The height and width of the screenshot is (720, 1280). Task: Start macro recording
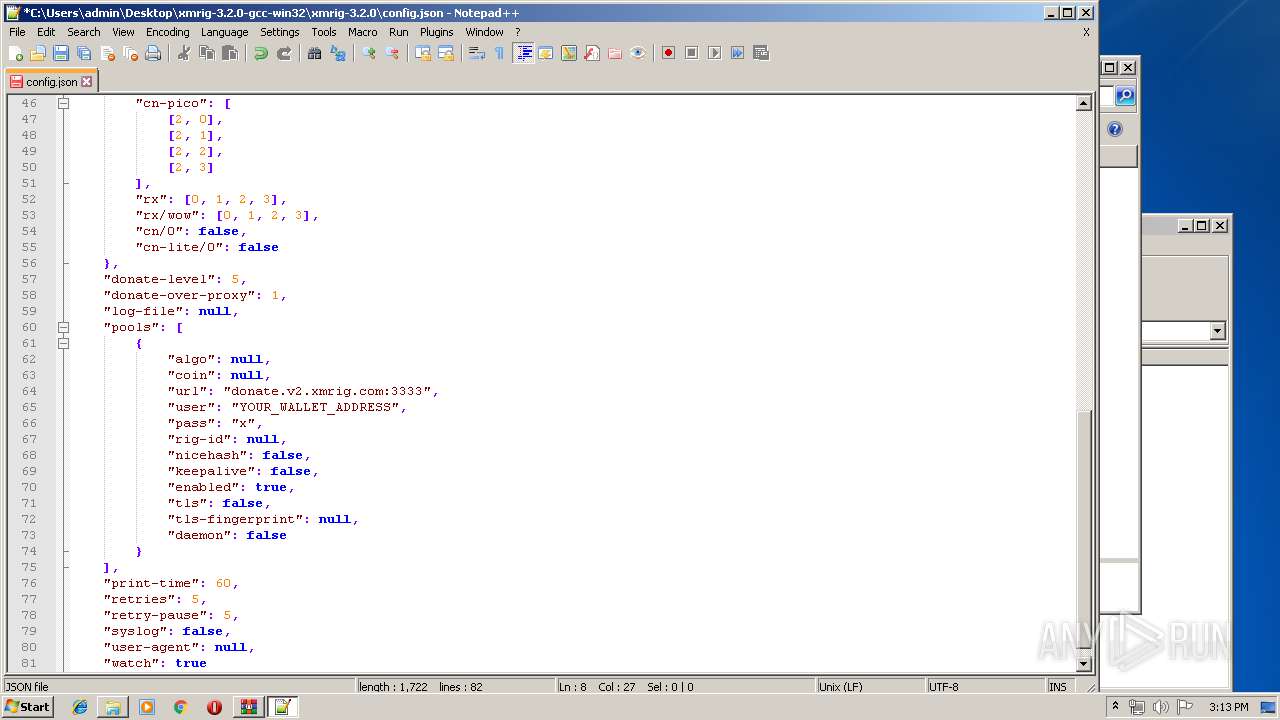point(668,53)
